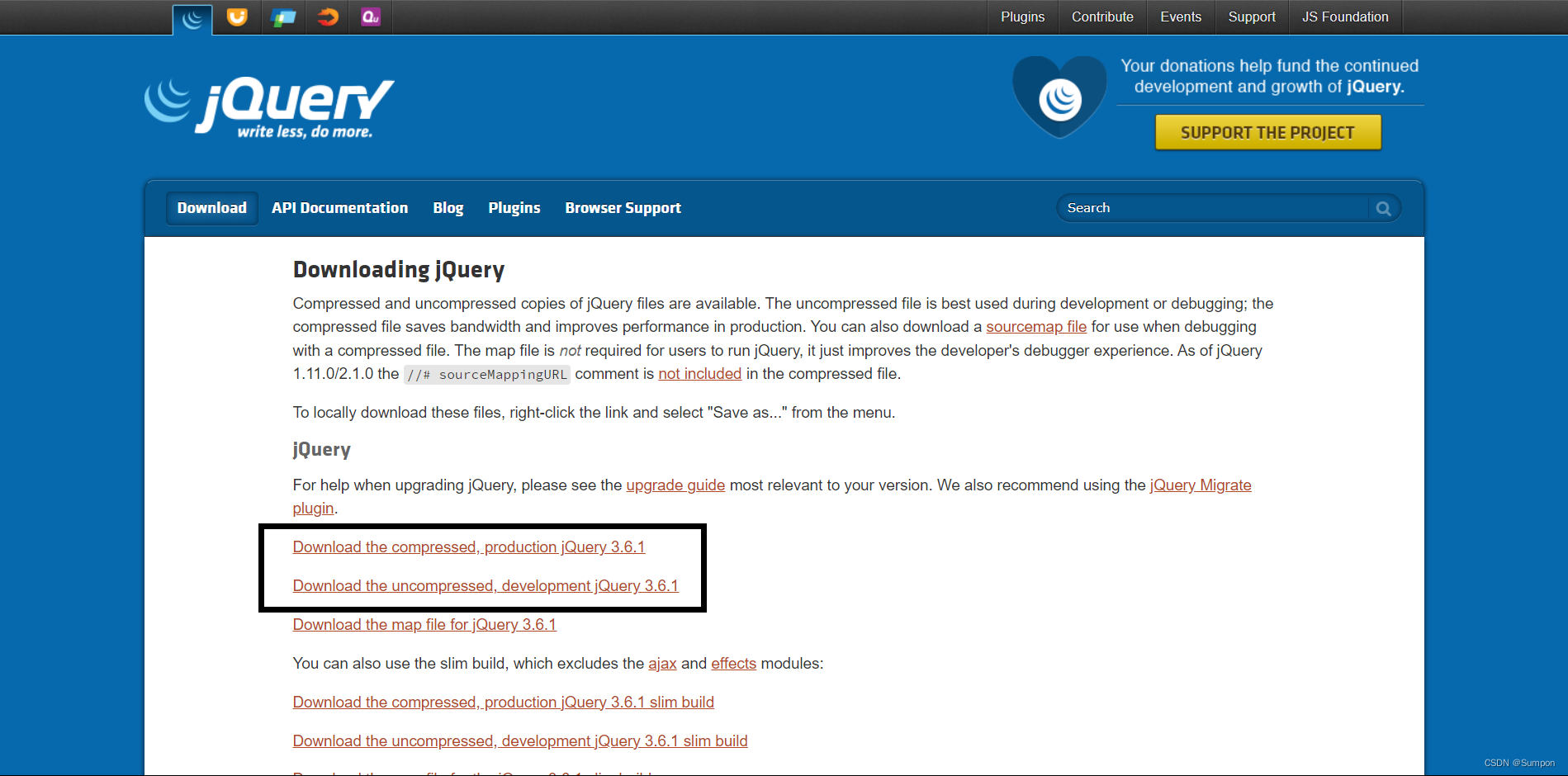
Task: Follow the 'not included' link
Action: (700, 374)
